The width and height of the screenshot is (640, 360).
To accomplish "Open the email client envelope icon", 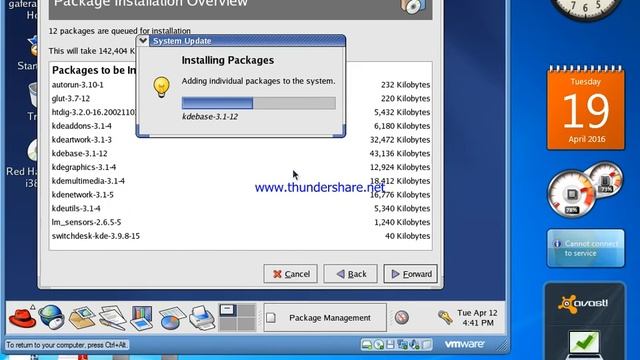I will click(82, 318).
